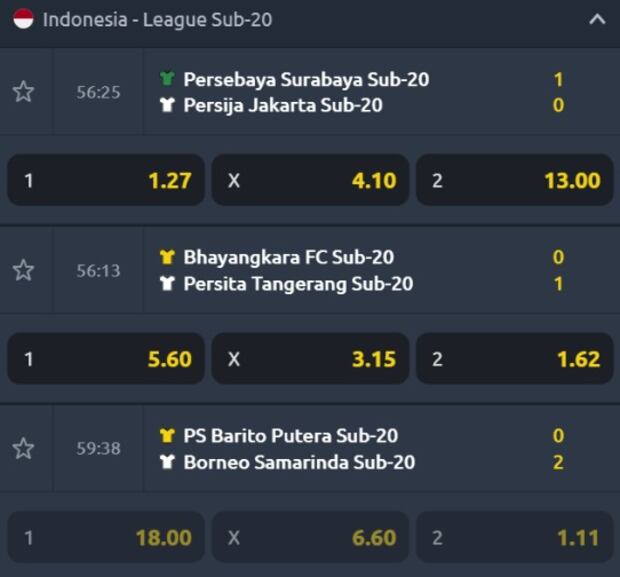The width and height of the screenshot is (620, 577).
Task: Select draw odds 3.15 for Bhayangkara match
Action: (310, 358)
